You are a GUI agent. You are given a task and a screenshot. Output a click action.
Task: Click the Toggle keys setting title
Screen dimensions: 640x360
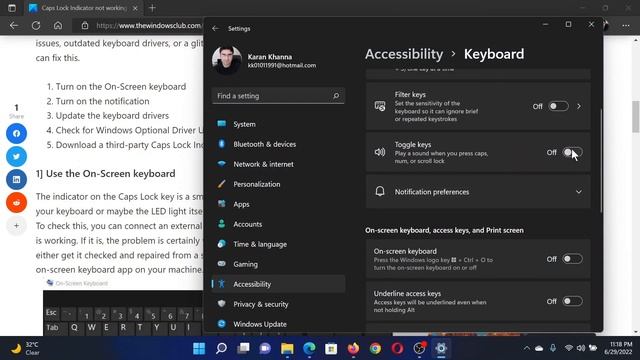click(413, 144)
